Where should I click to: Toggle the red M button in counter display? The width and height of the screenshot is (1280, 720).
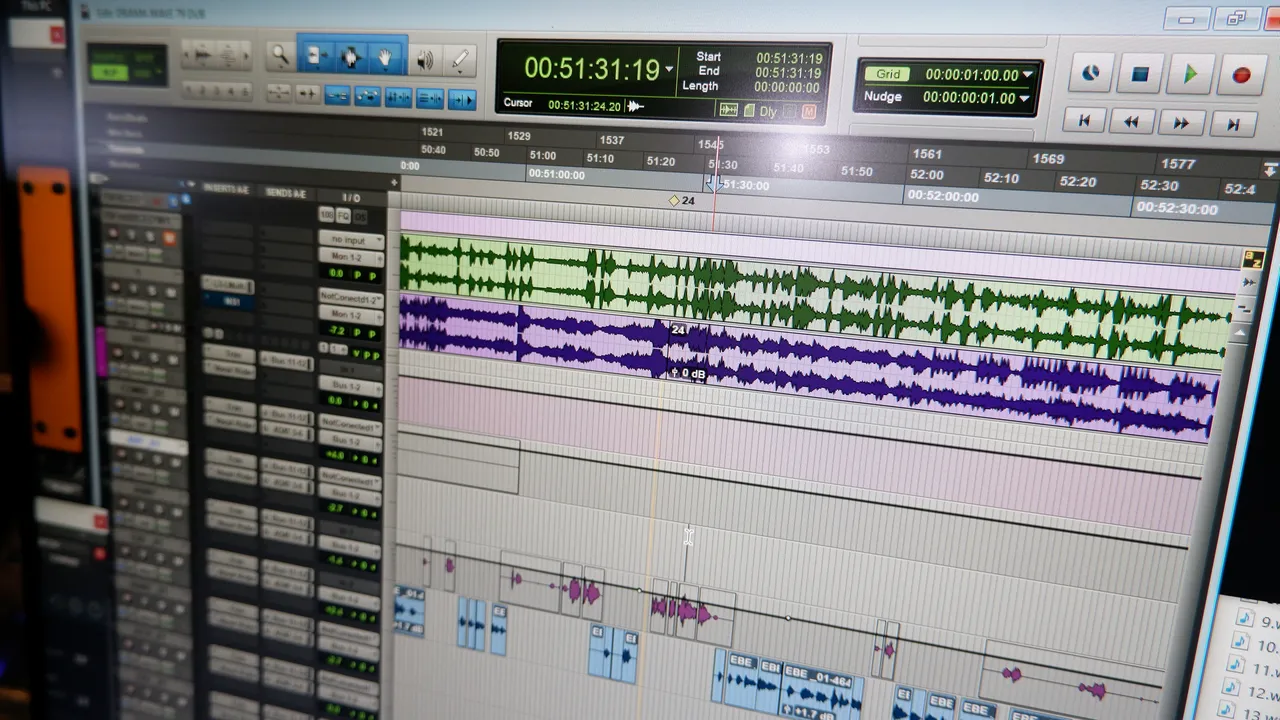[809, 112]
